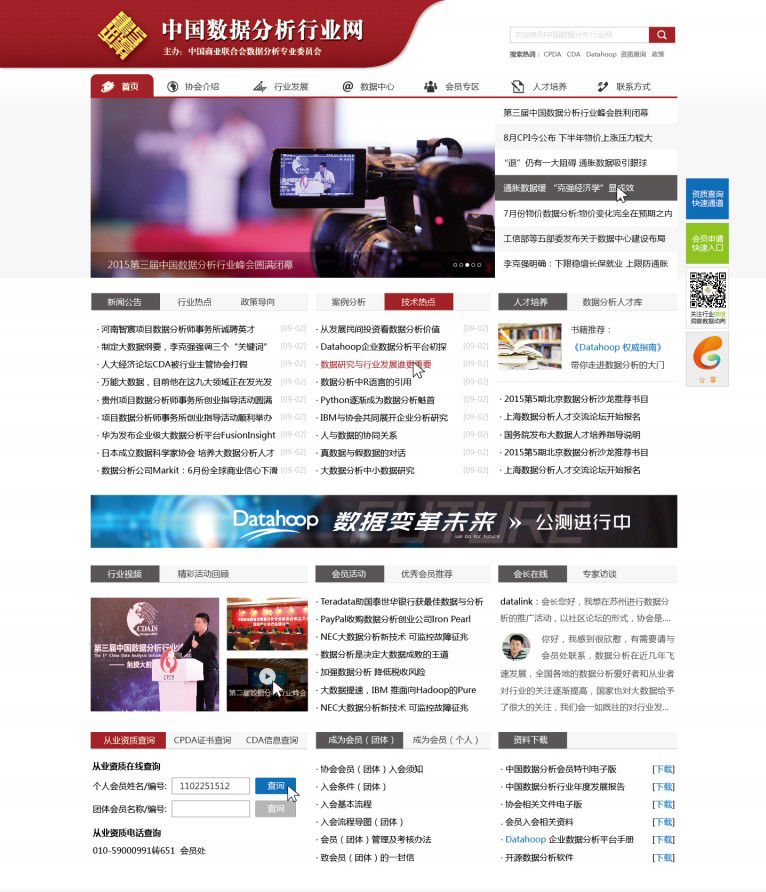
Task: Click the golden site logo emblem
Action: 122,35
